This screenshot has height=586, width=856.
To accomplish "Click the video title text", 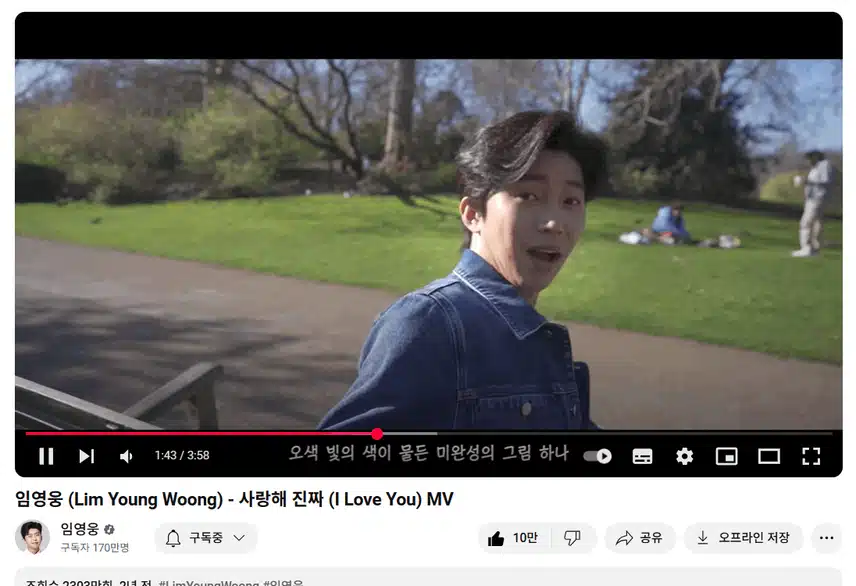I will [x=234, y=499].
